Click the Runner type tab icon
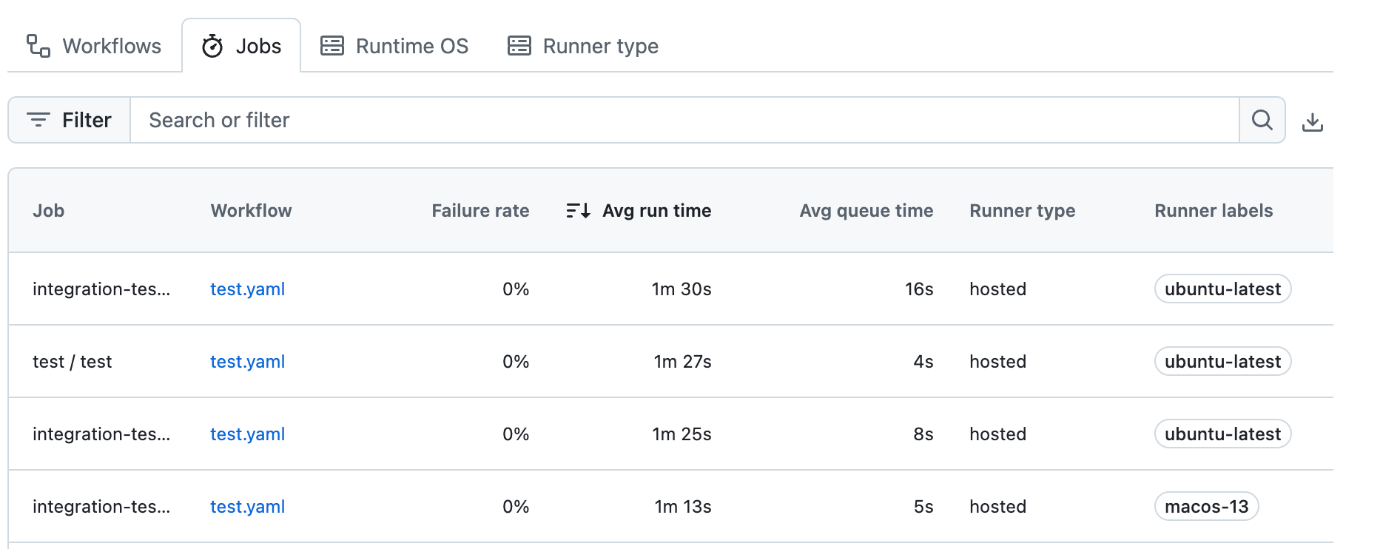1400x549 pixels. point(519,46)
